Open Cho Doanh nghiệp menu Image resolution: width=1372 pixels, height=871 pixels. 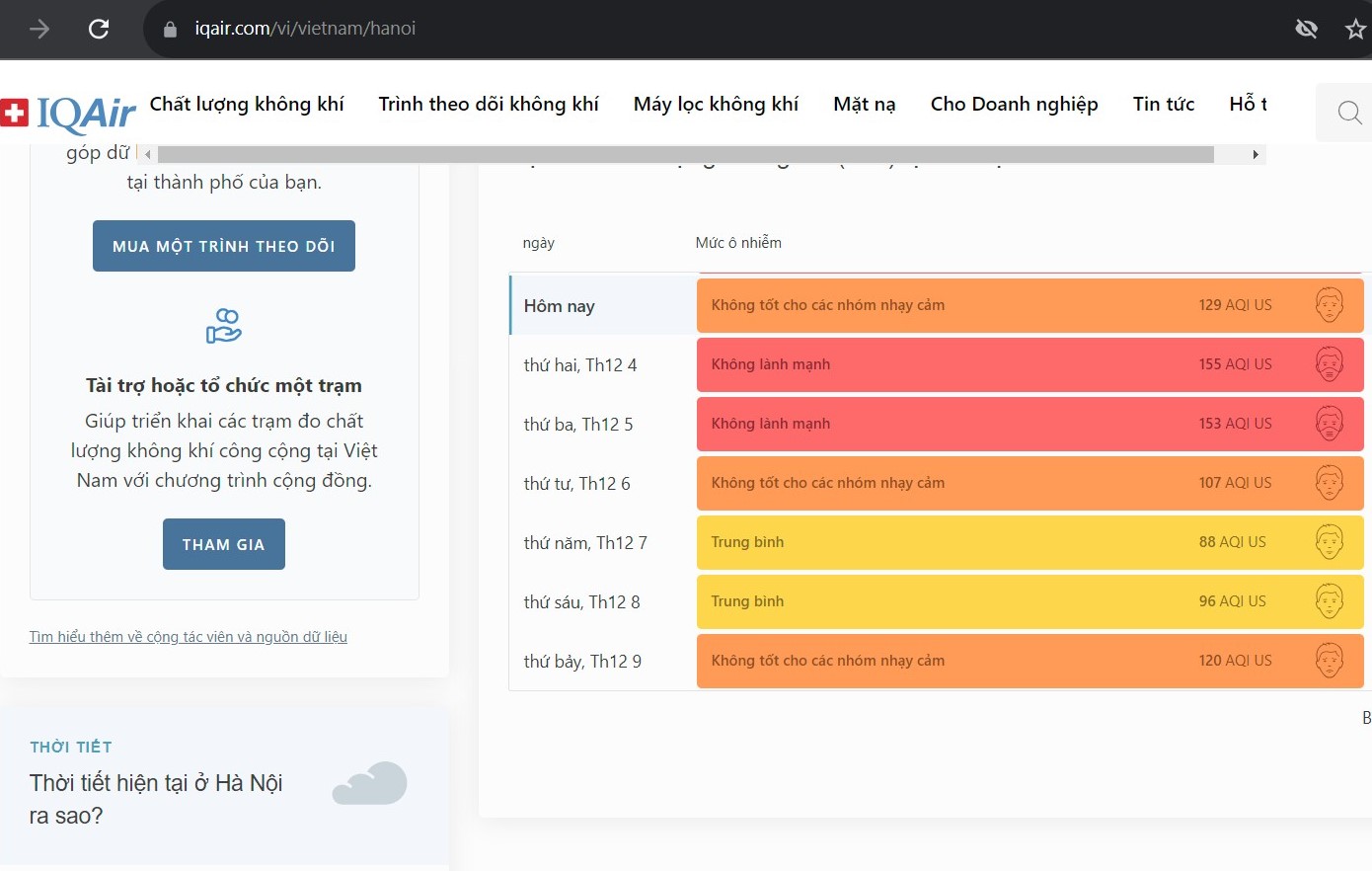[1014, 104]
